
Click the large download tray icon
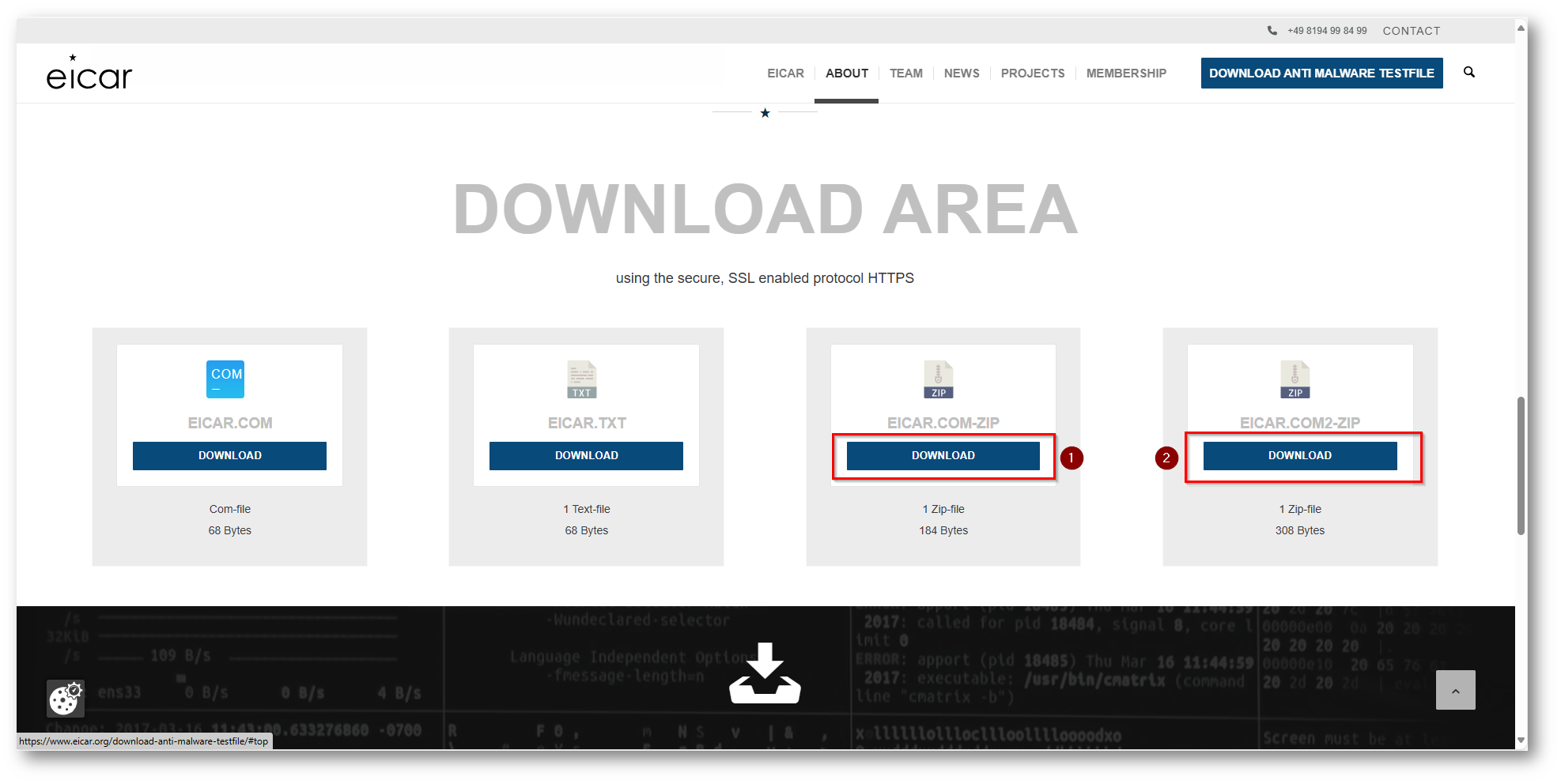(x=765, y=673)
